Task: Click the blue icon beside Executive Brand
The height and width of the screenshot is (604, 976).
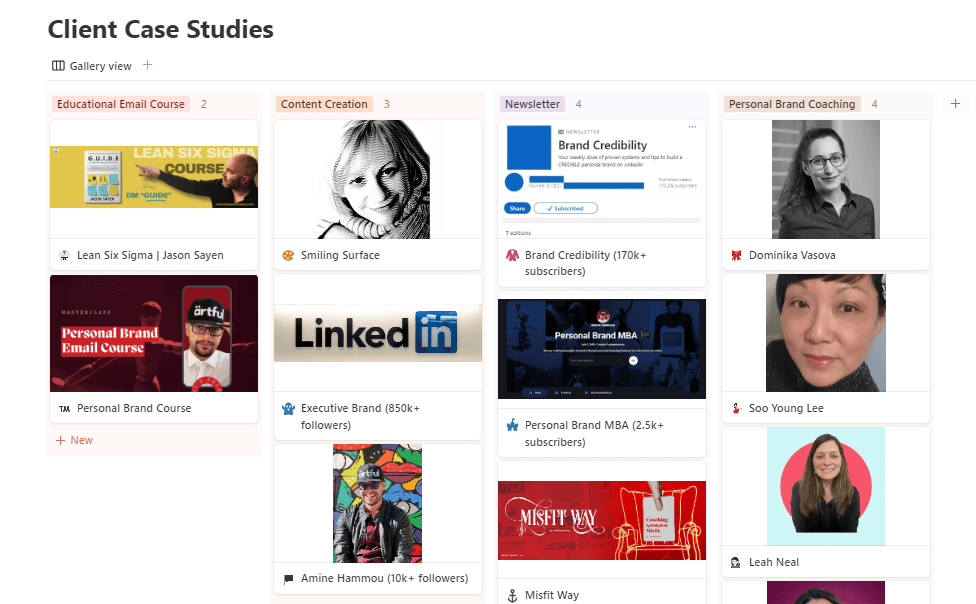Action: coord(288,408)
